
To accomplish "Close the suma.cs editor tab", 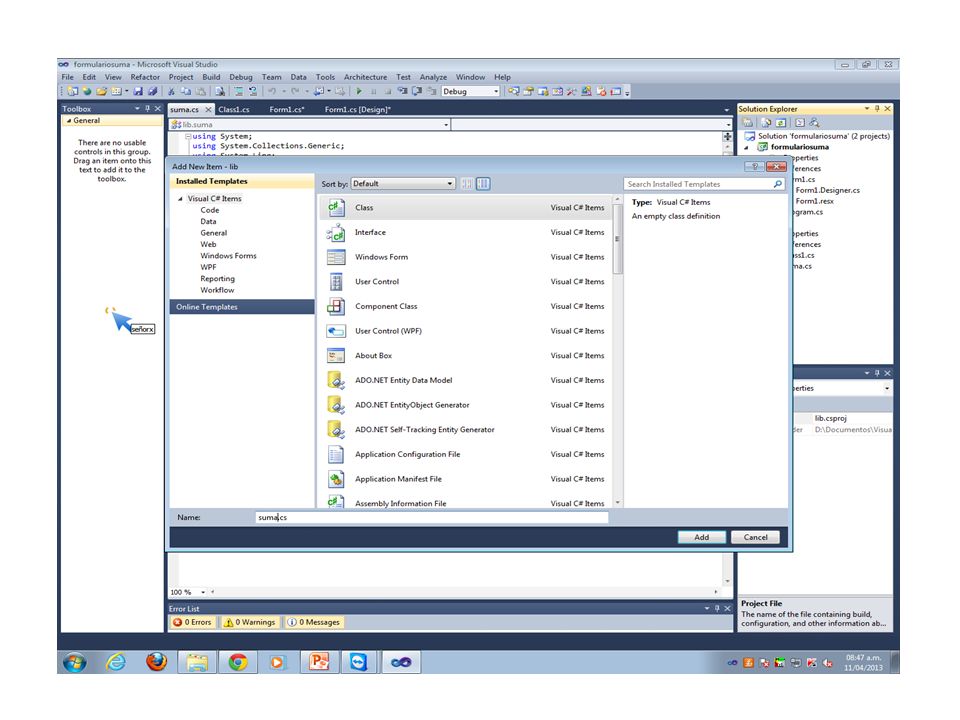I will pyautogui.click(x=208, y=110).
